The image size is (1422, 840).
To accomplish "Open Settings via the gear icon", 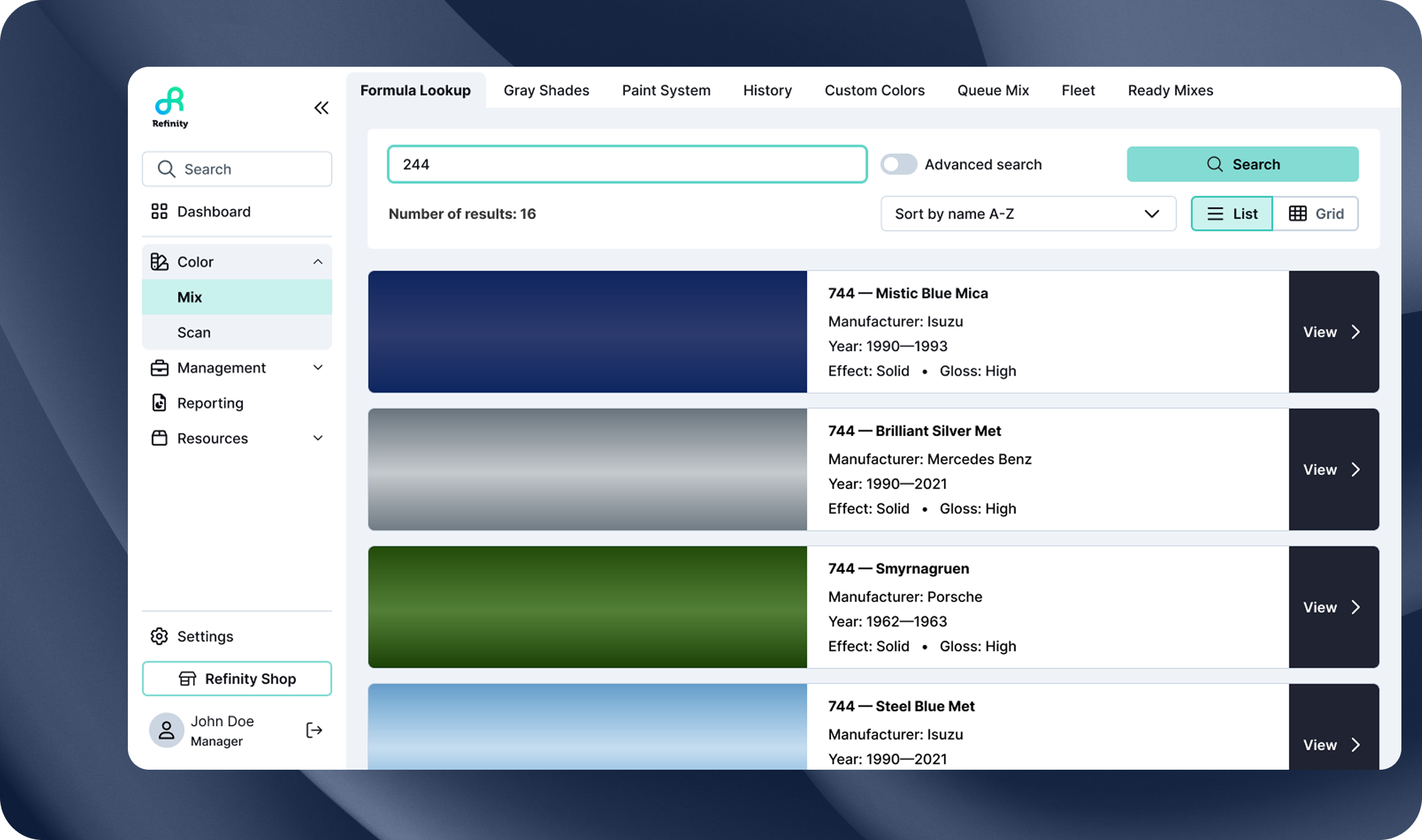I will pos(159,636).
